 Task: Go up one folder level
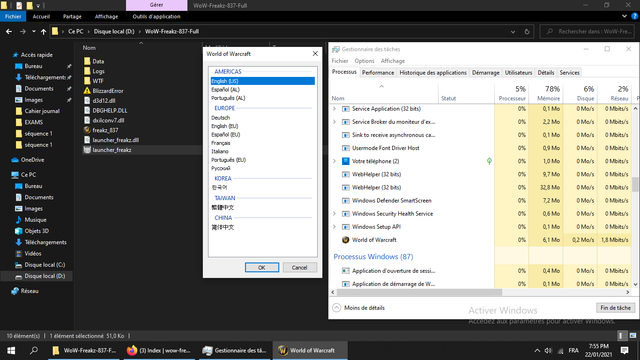(43, 31)
